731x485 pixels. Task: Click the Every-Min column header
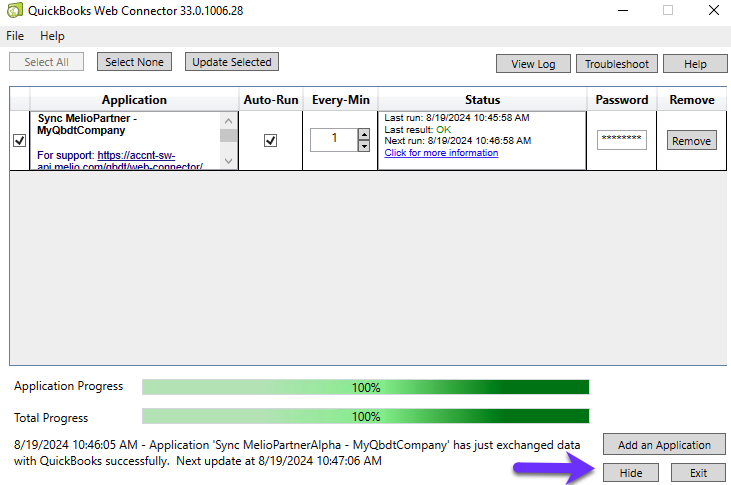(340, 100)
